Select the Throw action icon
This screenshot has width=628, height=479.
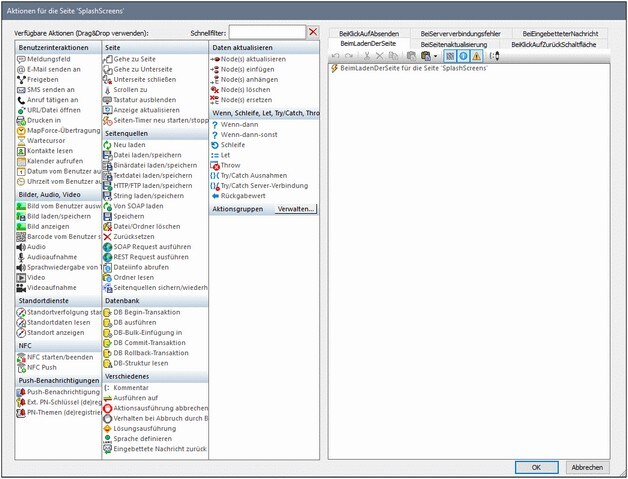point(215,166)
